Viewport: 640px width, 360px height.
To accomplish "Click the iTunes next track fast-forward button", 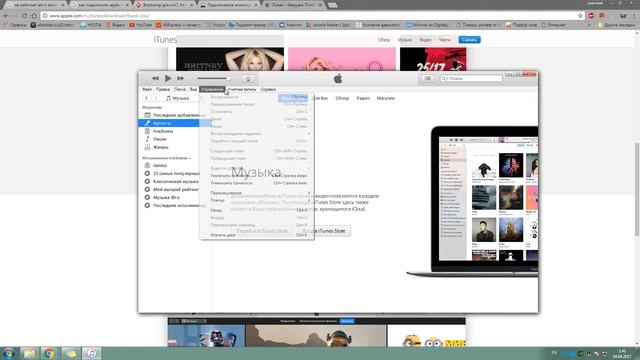I will 180,78.
